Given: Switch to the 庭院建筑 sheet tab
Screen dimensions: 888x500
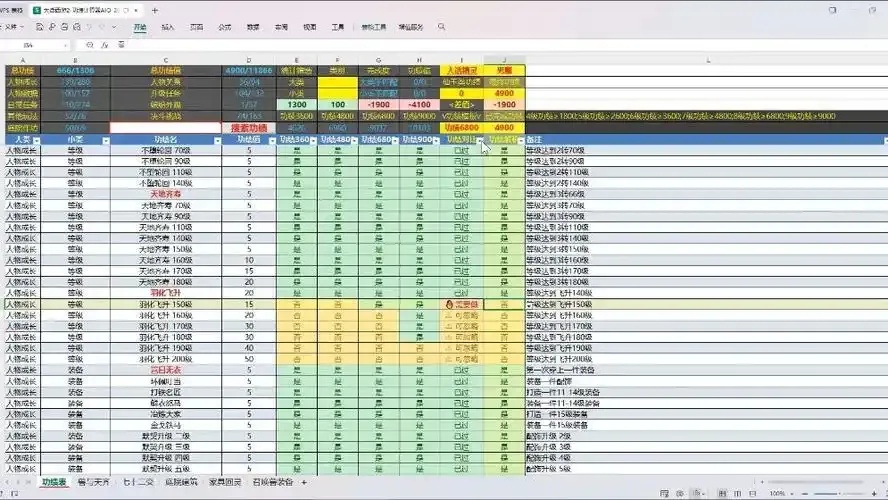Looking at the screenshot, I should [x=181, y=482].
